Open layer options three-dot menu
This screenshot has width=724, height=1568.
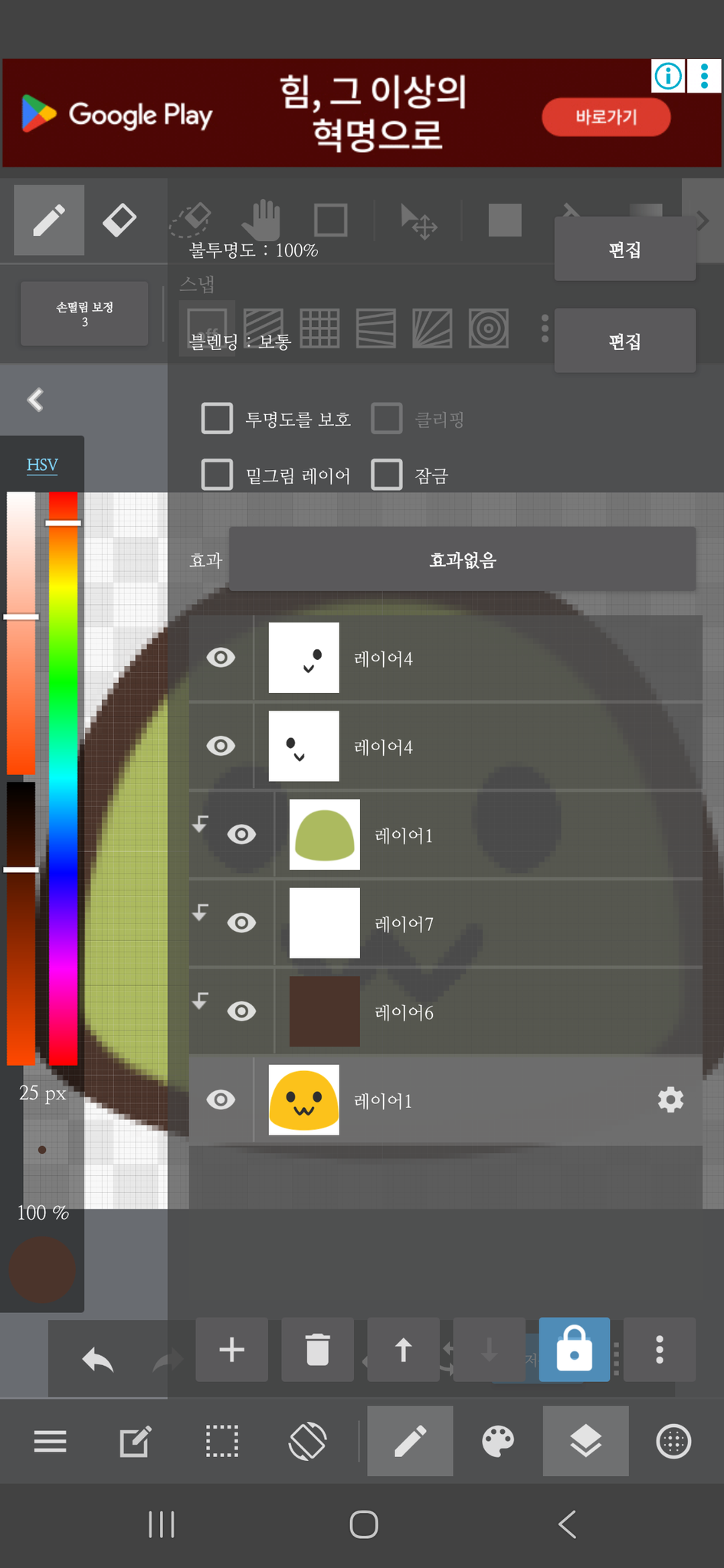[x=659, y=1349]
